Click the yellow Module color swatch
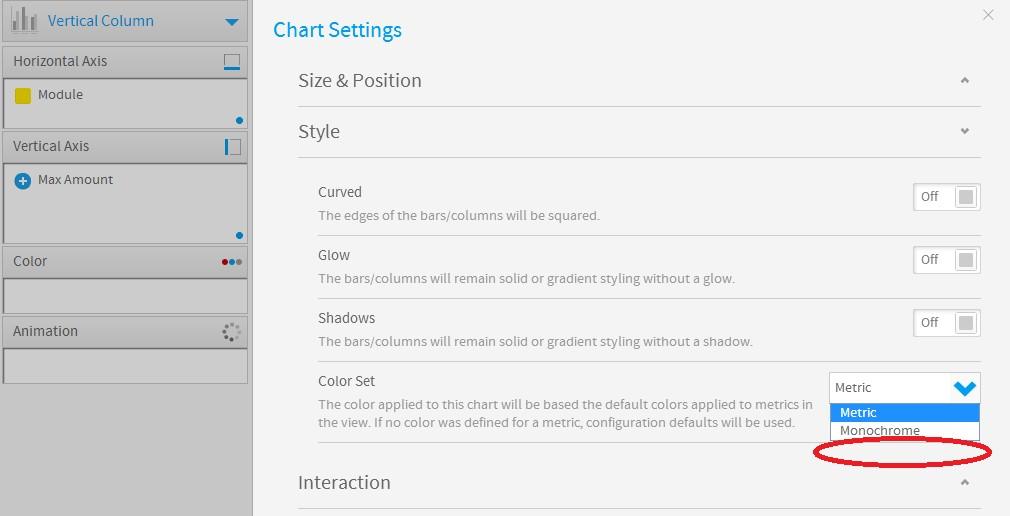 click(23, 96)
